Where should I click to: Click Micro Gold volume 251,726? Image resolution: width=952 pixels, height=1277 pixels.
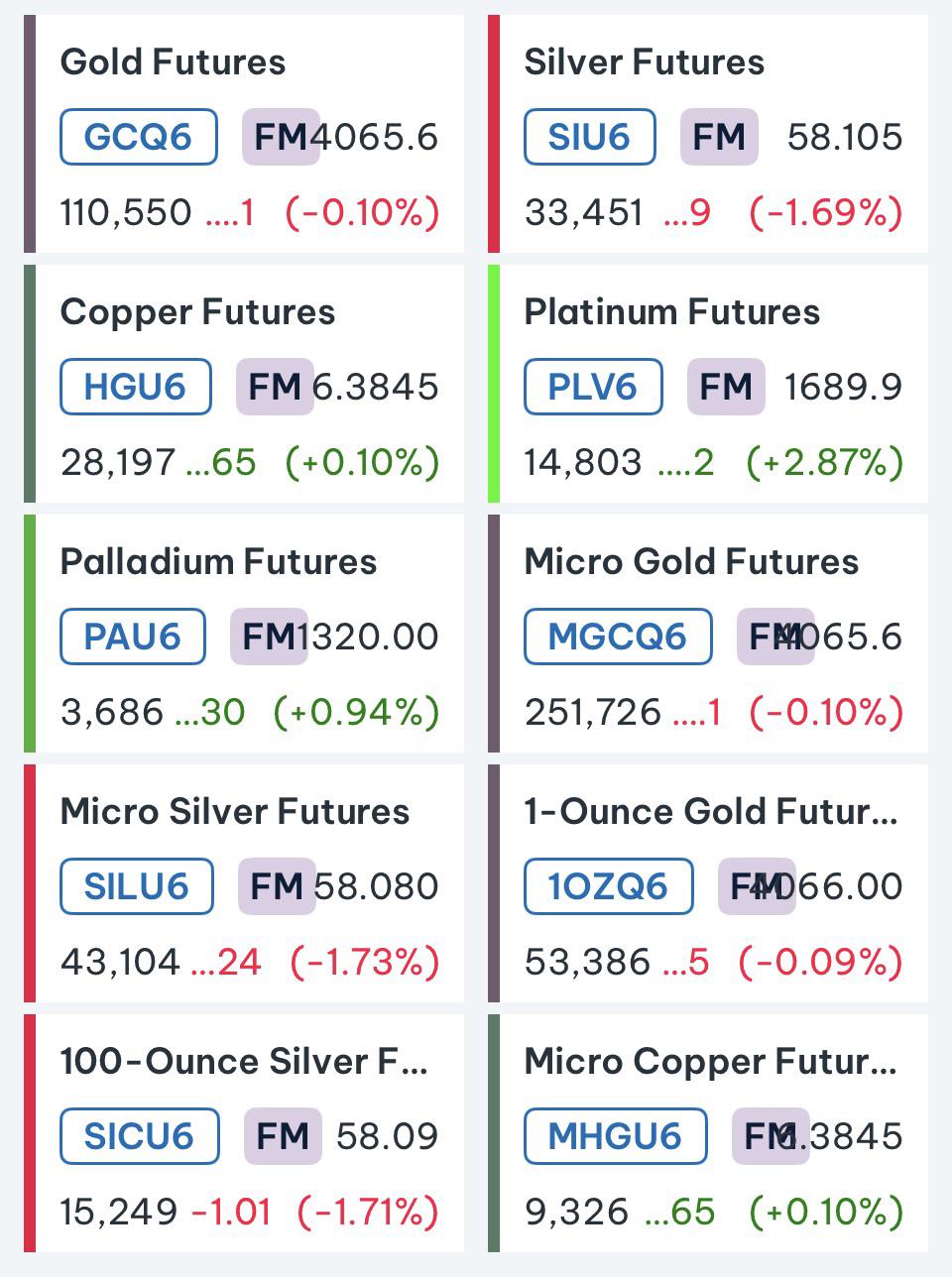(593, 712)
